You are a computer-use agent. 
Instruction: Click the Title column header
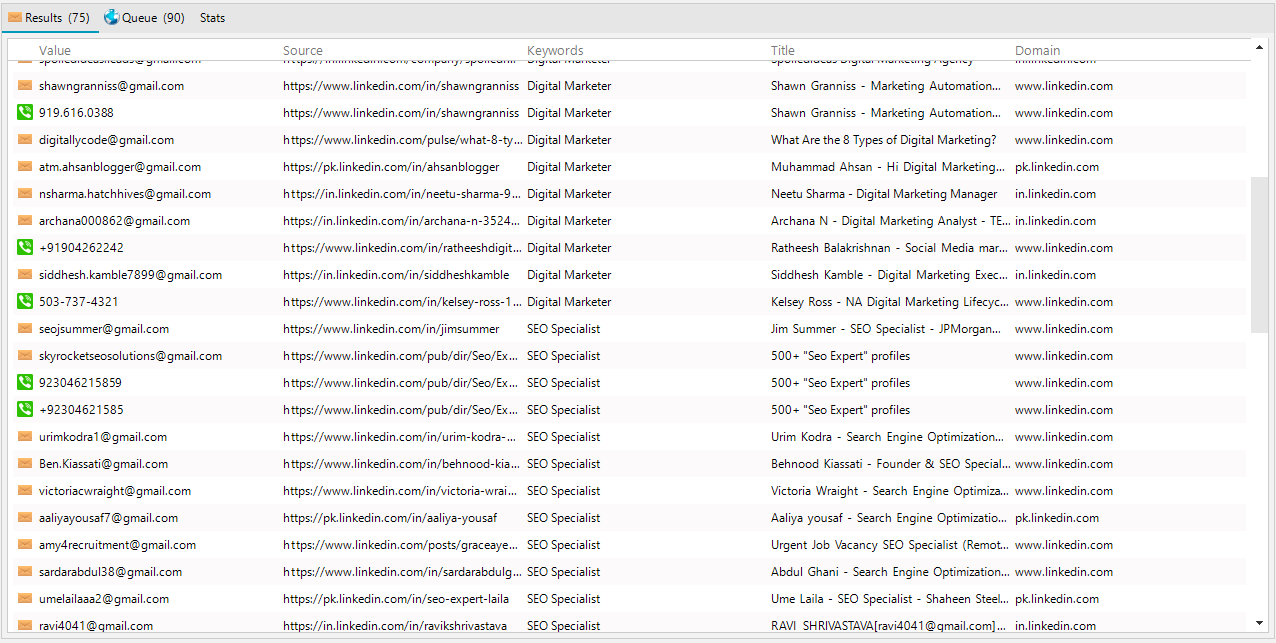[783, 51]
